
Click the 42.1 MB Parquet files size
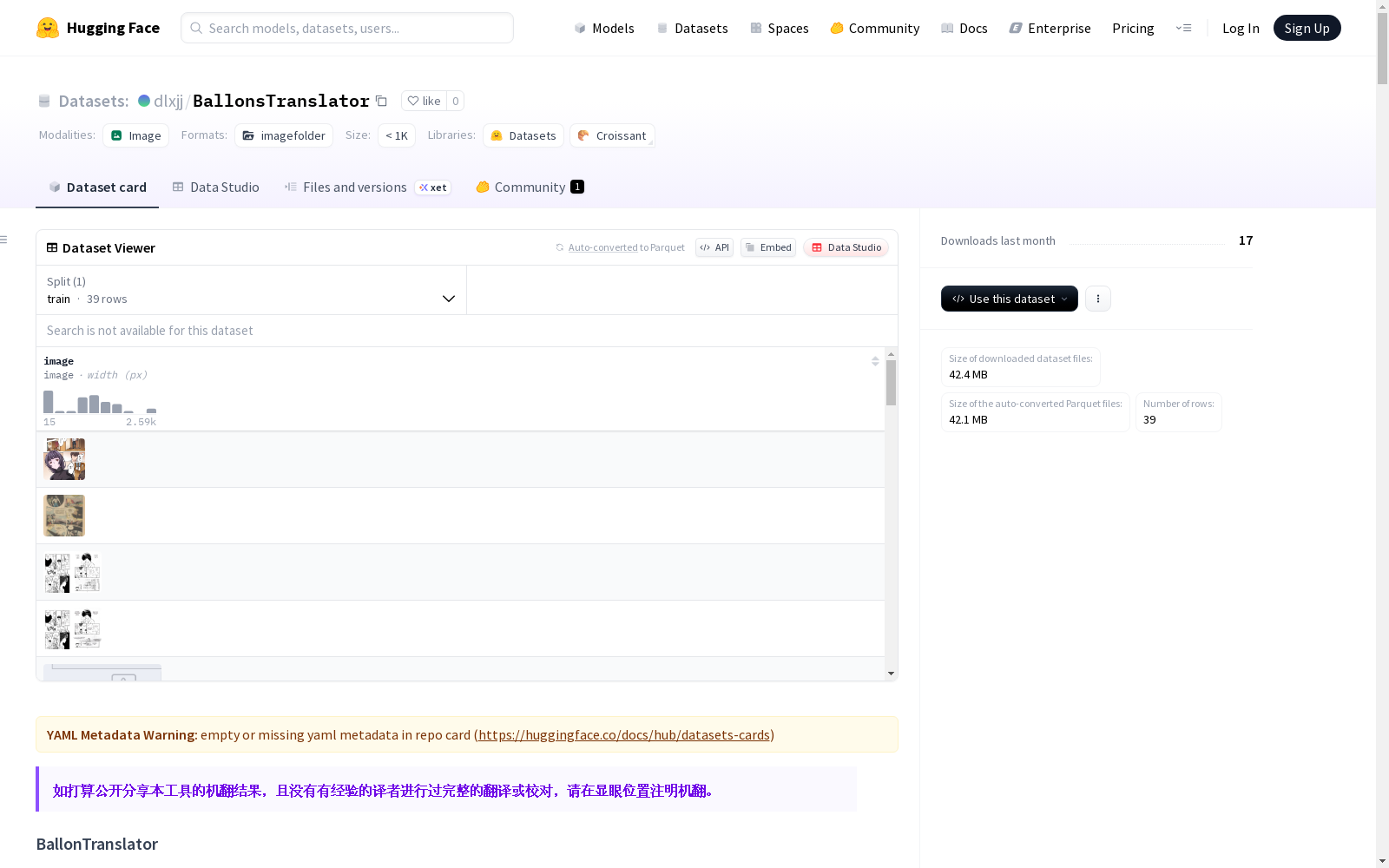coord(968,420)
